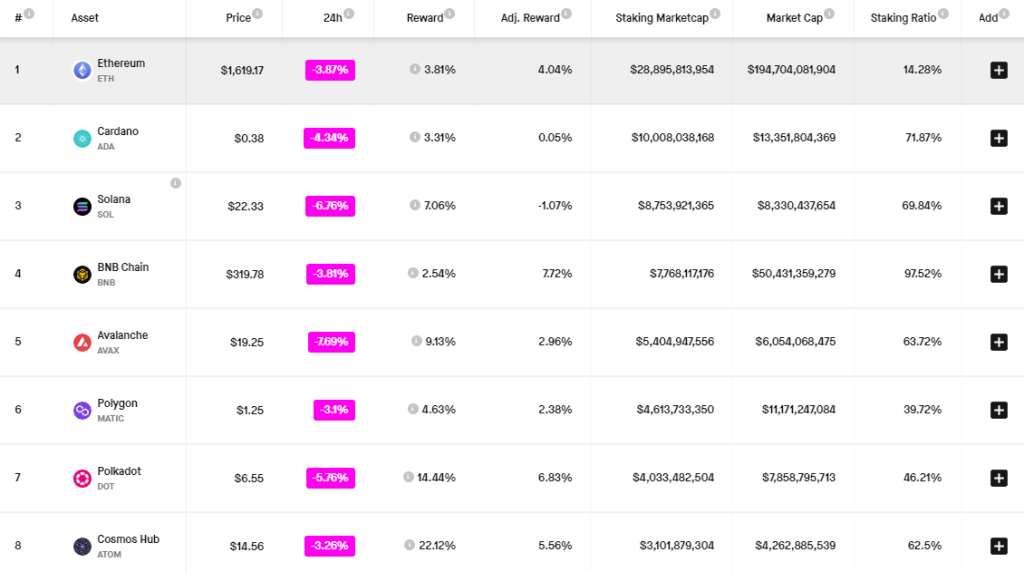
Task: Click the Ethereum coin logo icon
Action: click(x=82, y=70)
